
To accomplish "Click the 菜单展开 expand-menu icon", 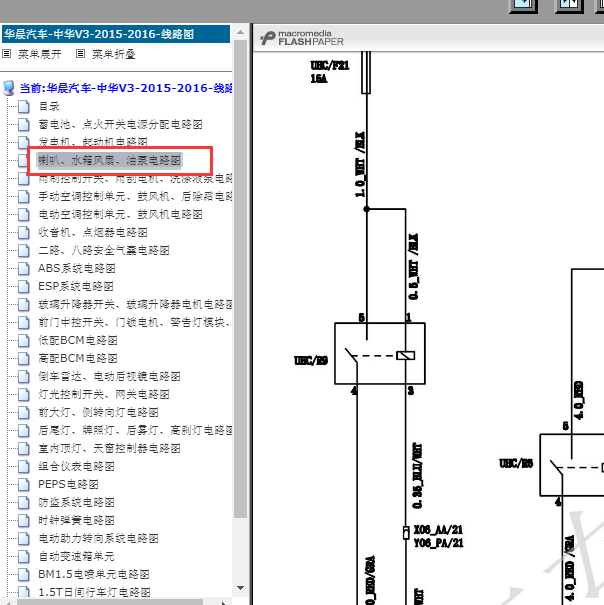I will pos(7,54).
